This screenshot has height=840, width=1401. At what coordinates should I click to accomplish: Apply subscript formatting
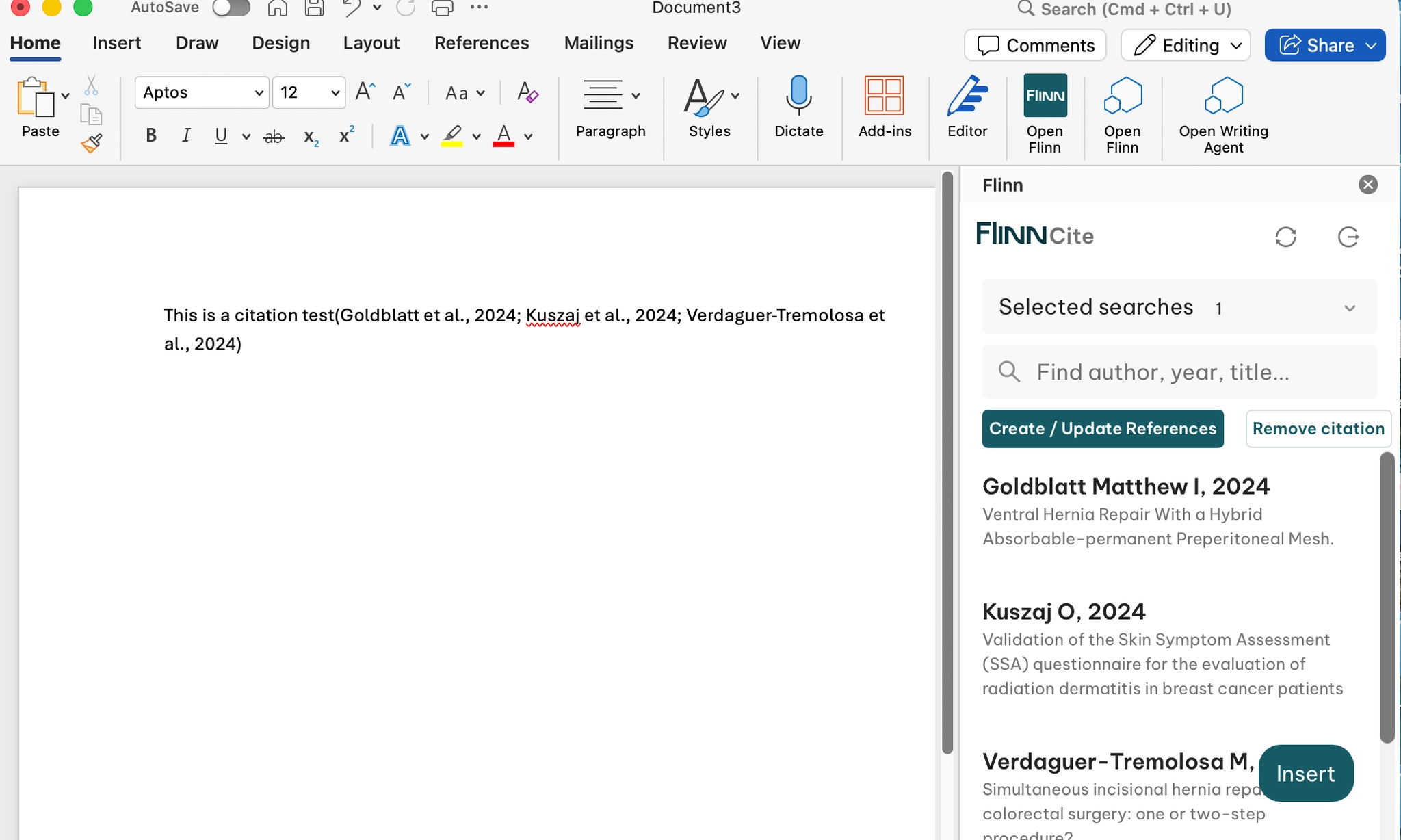pos(311,137)
